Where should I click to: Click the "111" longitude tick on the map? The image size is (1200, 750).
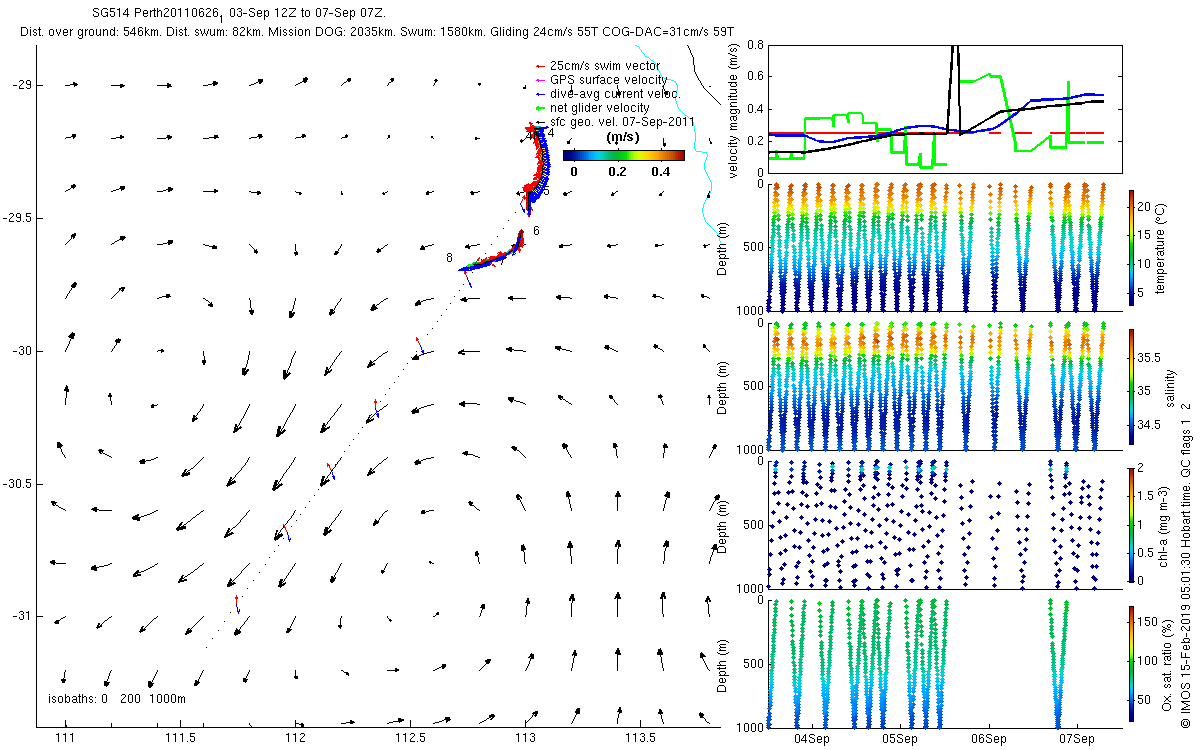tap(66, 738)
